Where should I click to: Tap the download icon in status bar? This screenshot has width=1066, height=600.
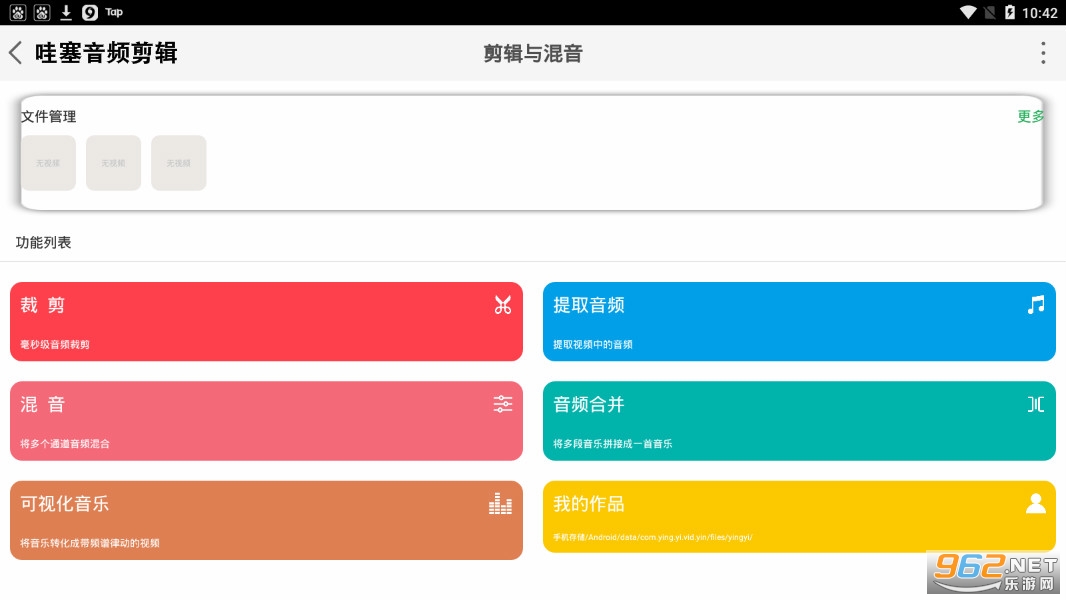[x=66, y=12]
